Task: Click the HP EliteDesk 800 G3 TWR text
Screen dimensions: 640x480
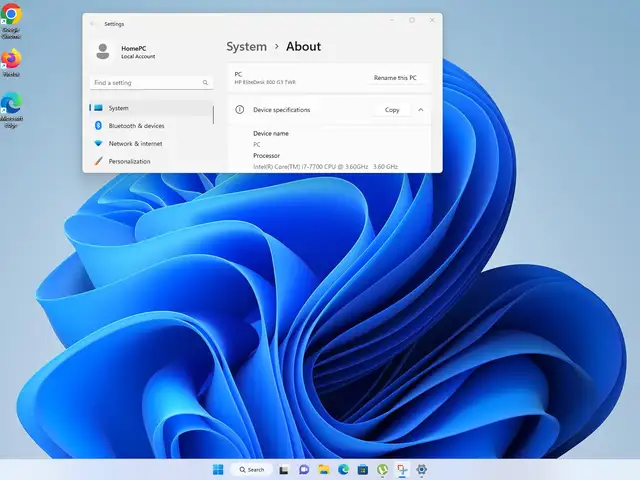Action: (265, 82)
